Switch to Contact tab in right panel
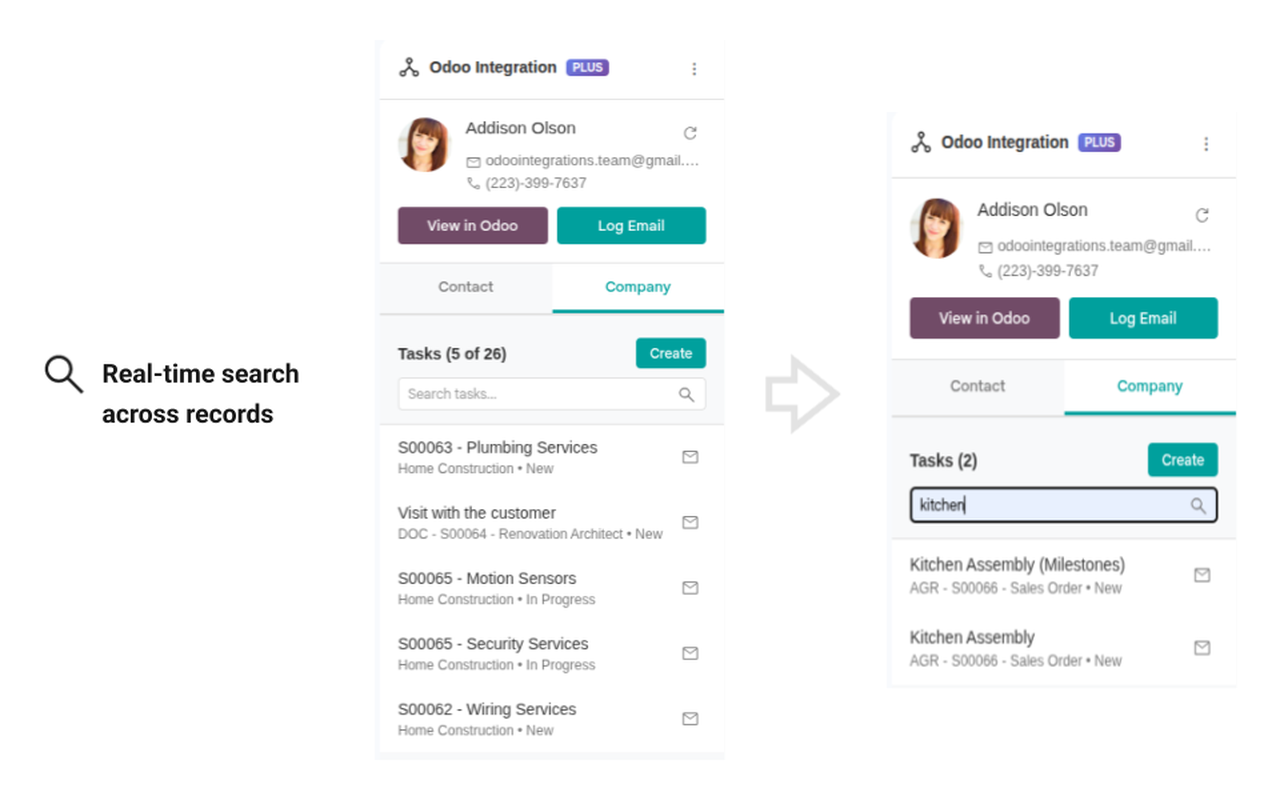1280x800 pixels. coord(978,386)
